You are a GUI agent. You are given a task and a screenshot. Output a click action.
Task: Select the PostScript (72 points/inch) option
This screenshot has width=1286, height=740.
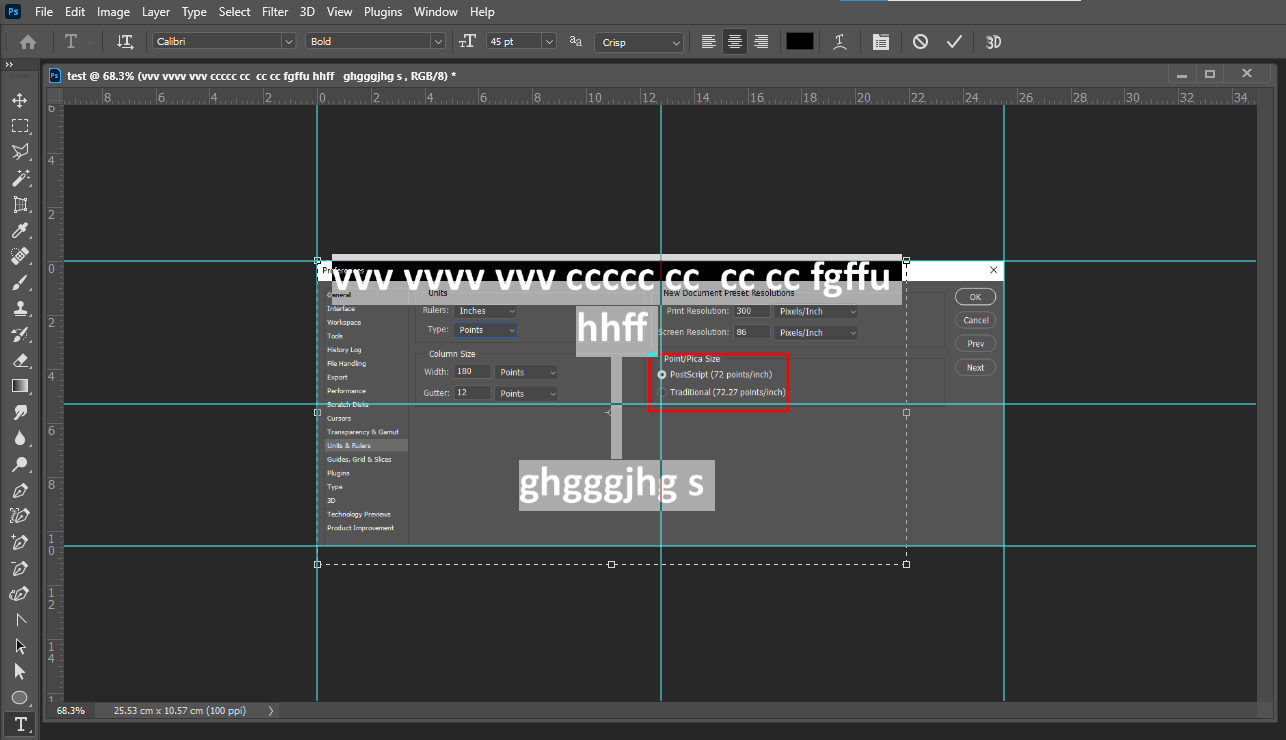pos(661,375)
